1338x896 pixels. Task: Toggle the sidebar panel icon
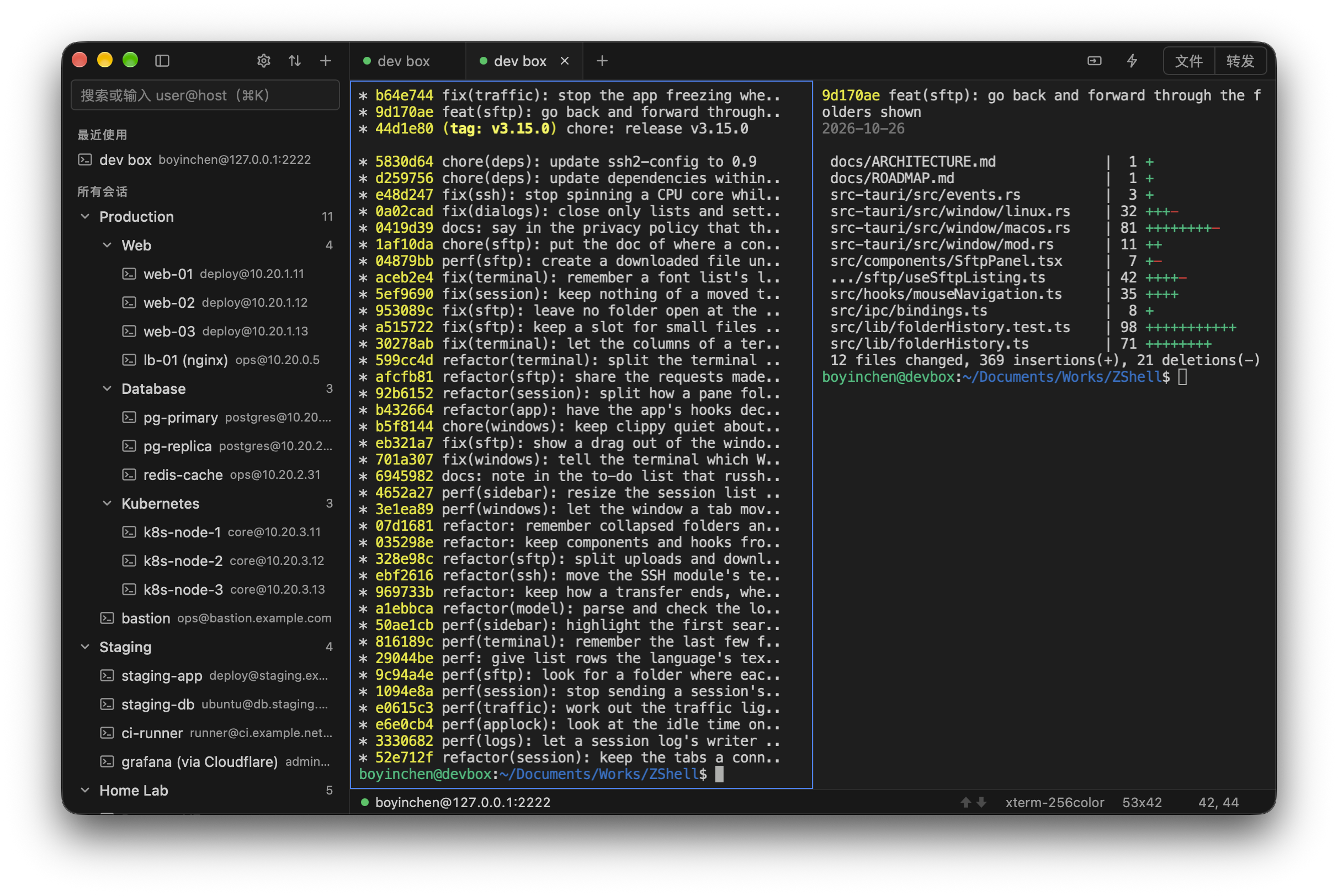162,61
